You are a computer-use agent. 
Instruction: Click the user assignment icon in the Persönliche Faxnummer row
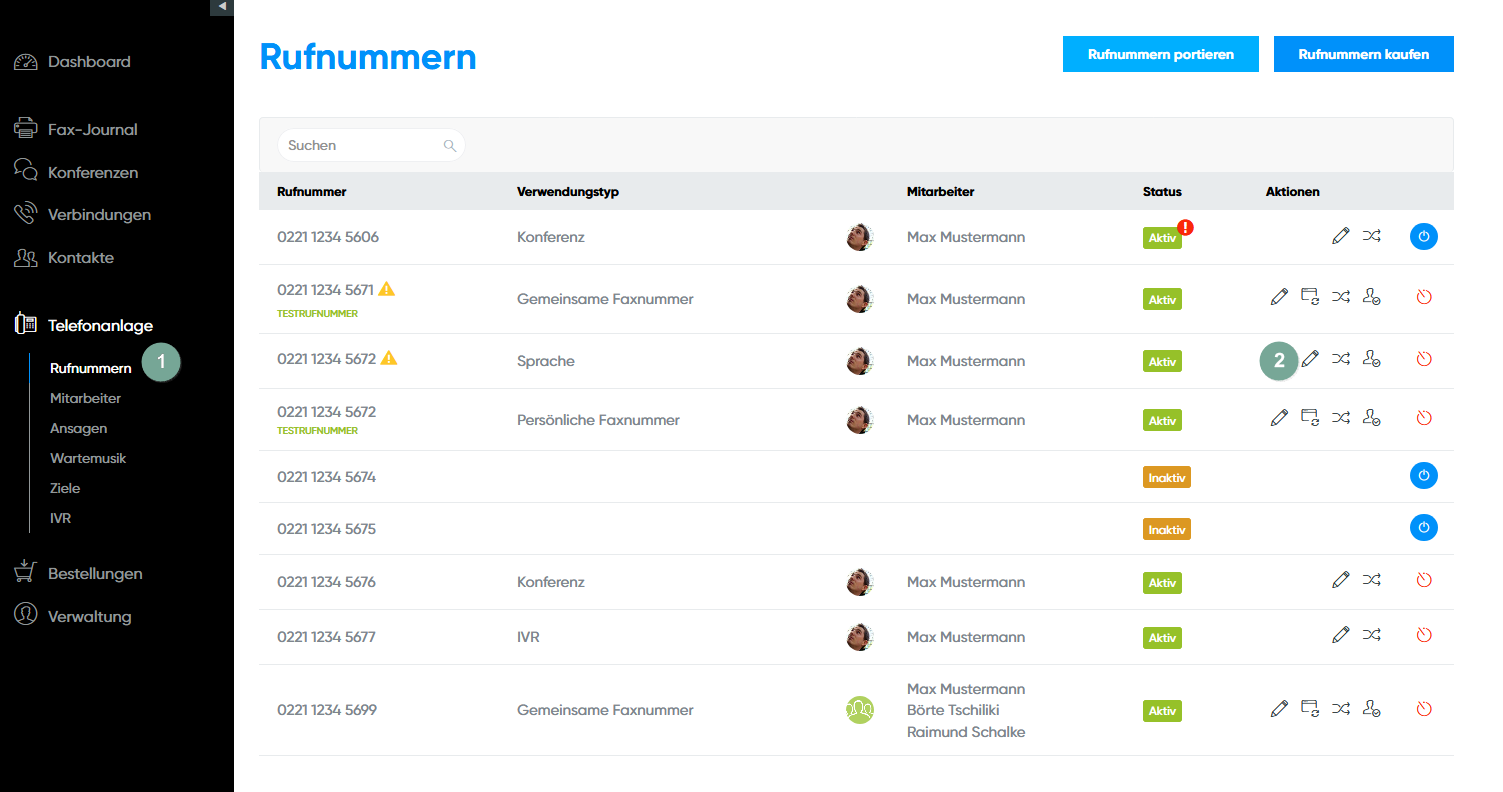point(1372,417)
